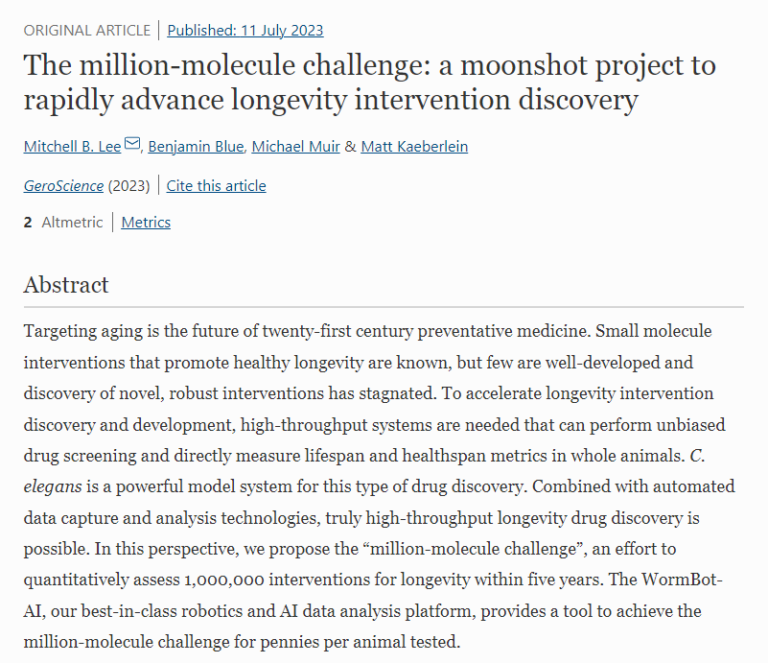This screenshot has height=663, width=768.
Task: Open the article Metrics link
Action: [x=146, y=222]
